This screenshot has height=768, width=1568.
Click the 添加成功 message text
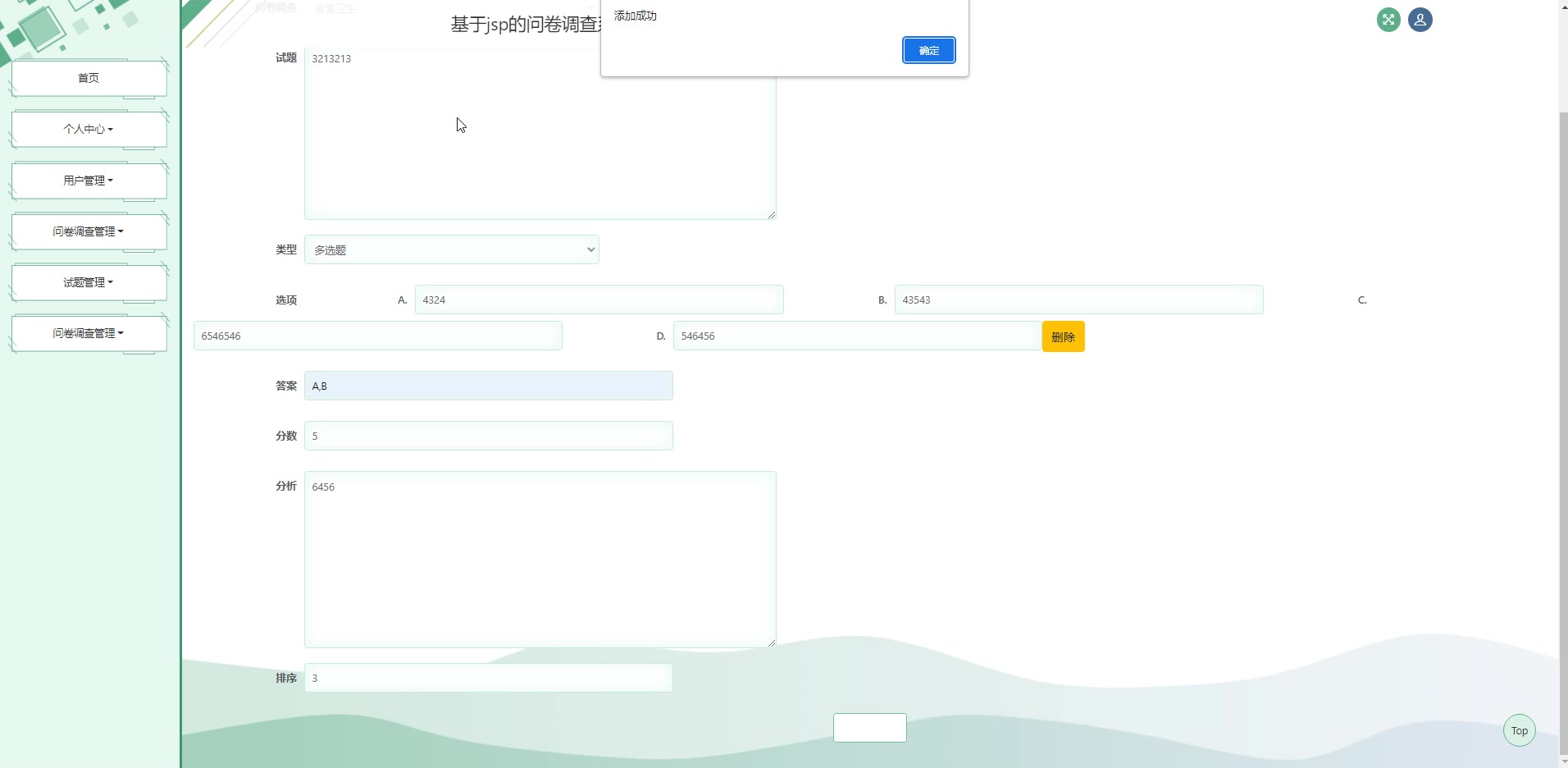(x=636, y=16)
